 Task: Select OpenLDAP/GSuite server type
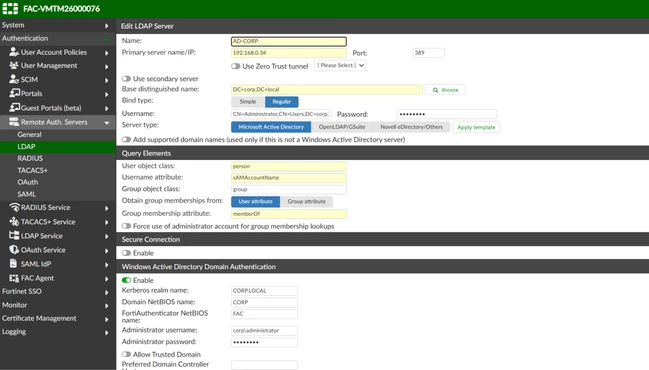342,127
